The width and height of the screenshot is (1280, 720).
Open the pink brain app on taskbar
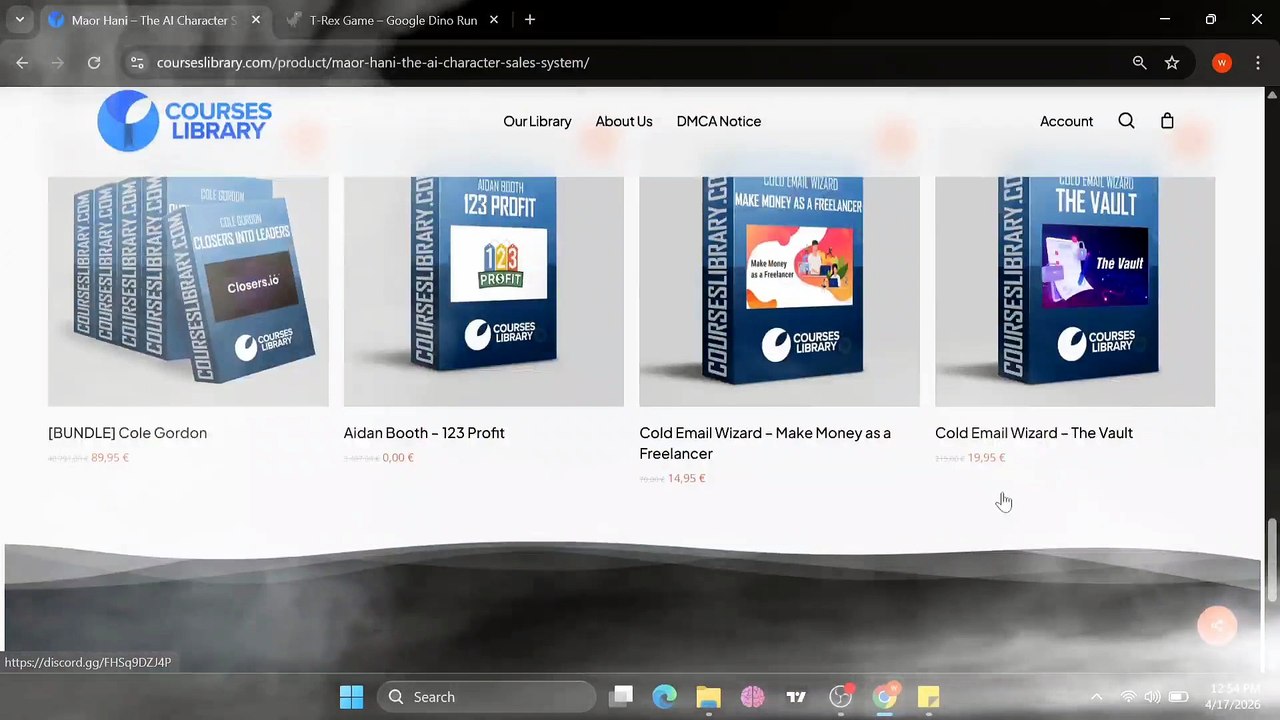[x=752, y=697]
